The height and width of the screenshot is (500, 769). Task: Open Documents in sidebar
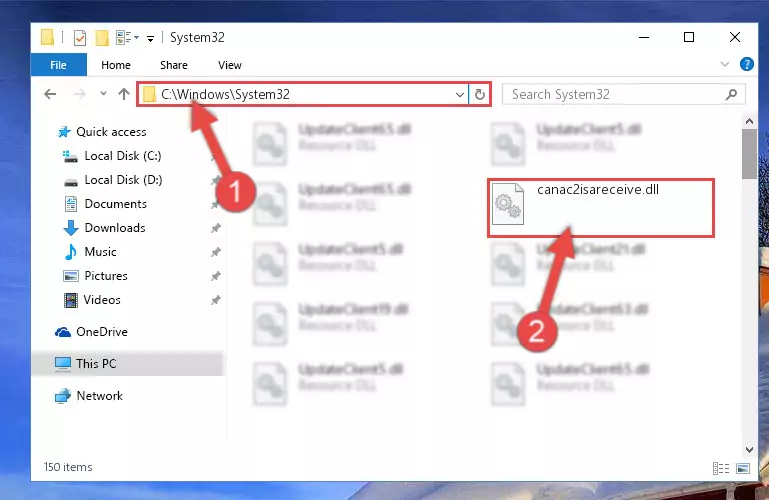coord(115,204)
